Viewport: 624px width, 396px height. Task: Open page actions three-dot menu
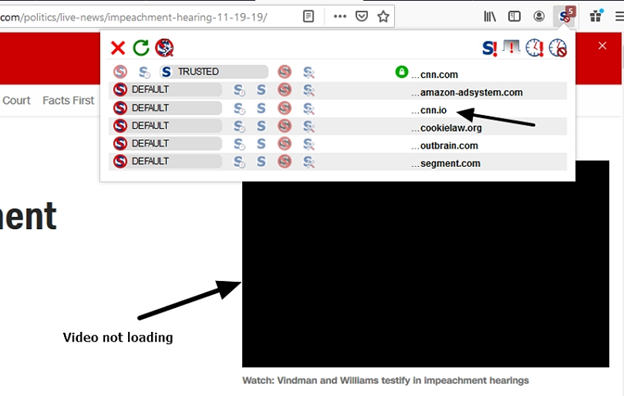tap(340, 16)
